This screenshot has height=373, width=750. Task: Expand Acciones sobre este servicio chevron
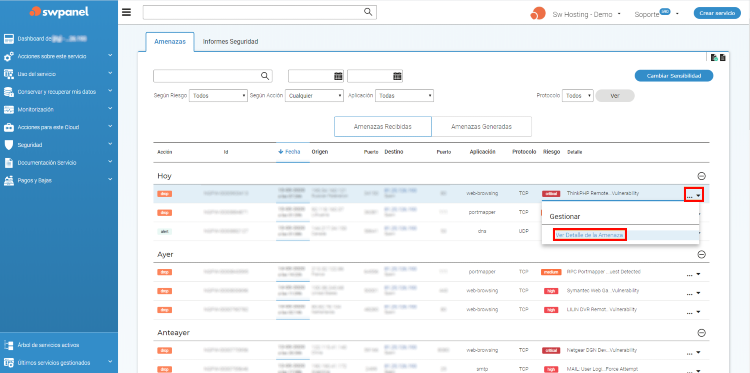coord(110,55)
